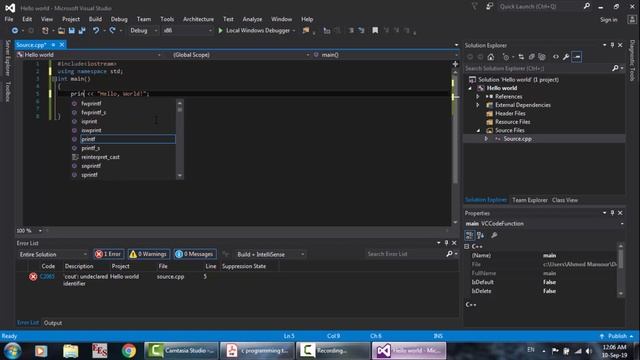Click the Windows Start button

[13, 351]
